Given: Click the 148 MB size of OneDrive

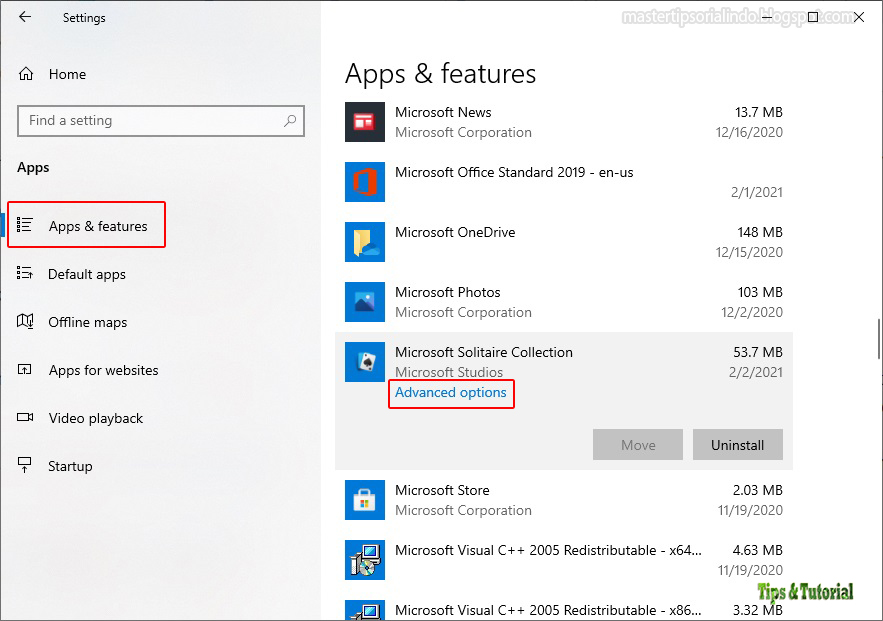Looking at the screenshot, I should tap(760, 232).
